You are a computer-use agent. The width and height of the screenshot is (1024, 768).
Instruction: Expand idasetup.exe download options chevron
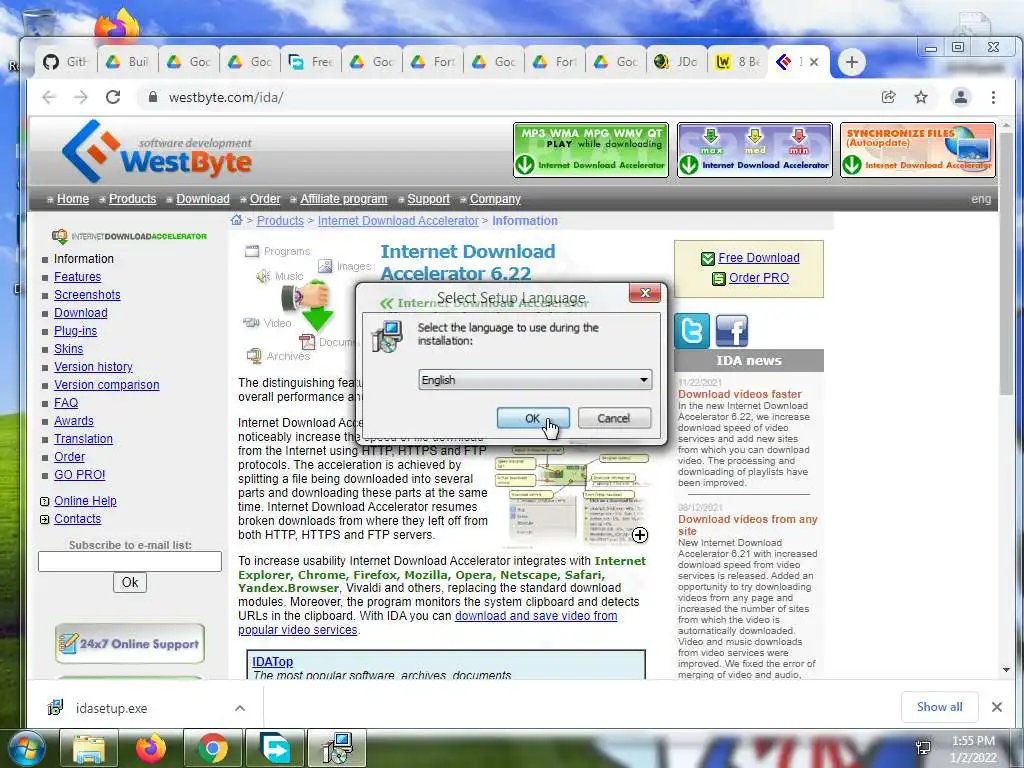[x=240, y=708]
